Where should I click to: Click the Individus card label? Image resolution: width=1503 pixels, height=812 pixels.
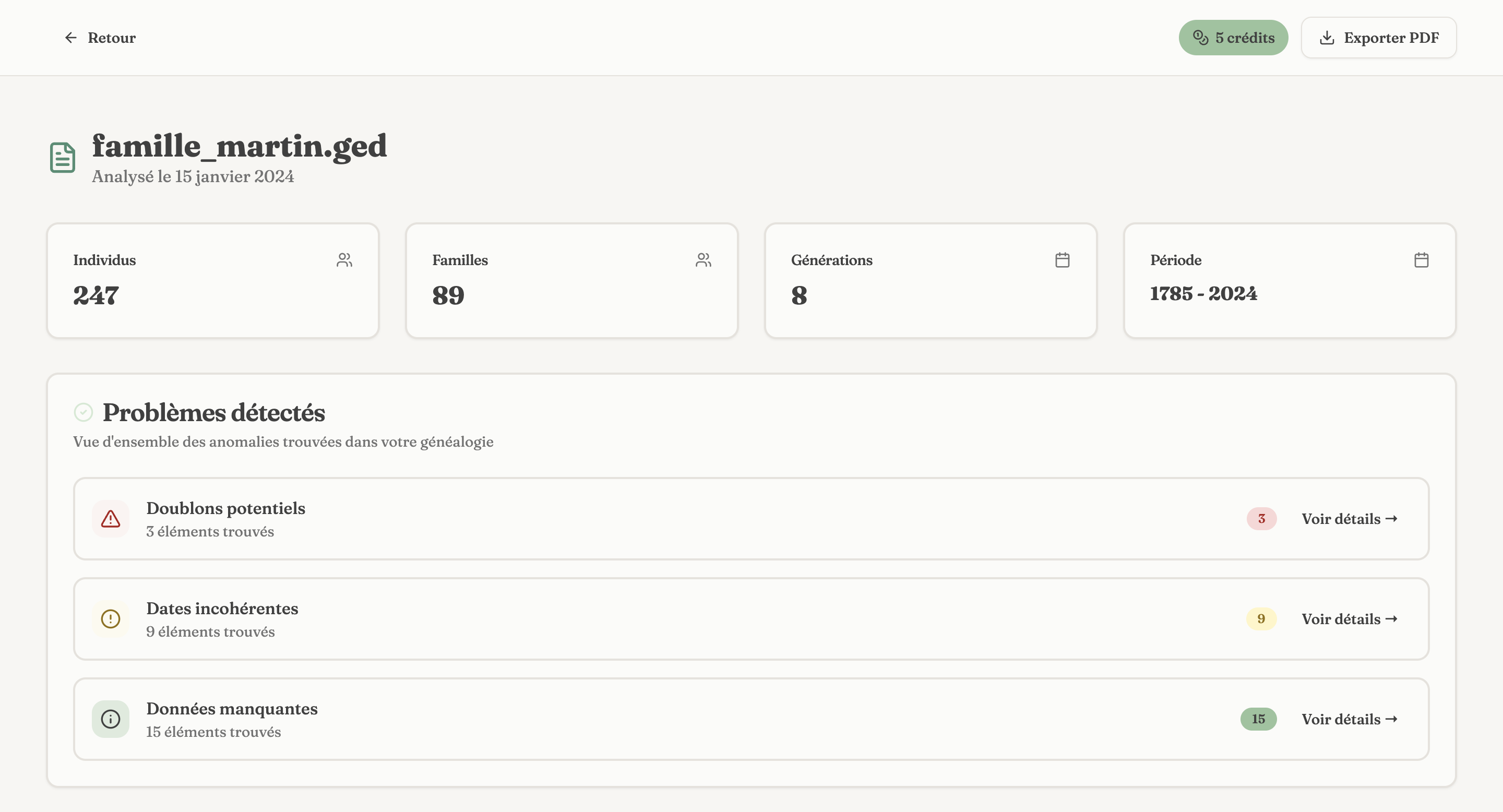click(x=104, y=260)
